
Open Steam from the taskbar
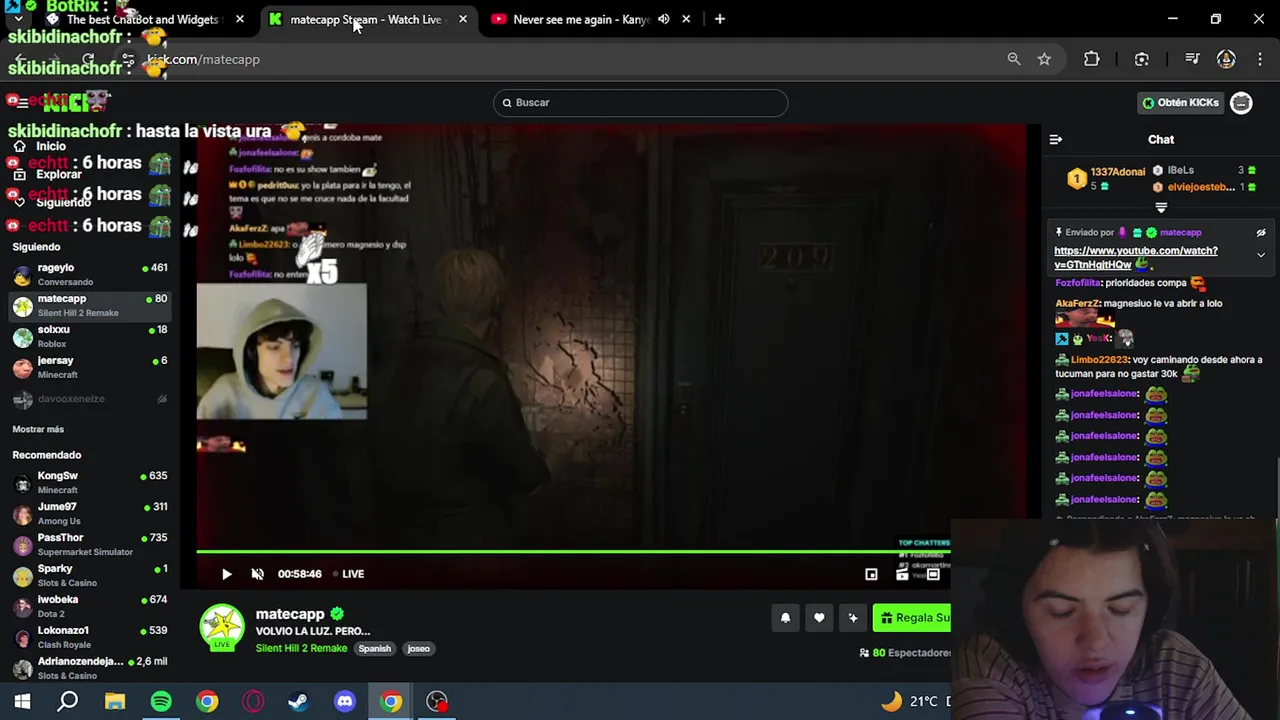pos(298,701)
